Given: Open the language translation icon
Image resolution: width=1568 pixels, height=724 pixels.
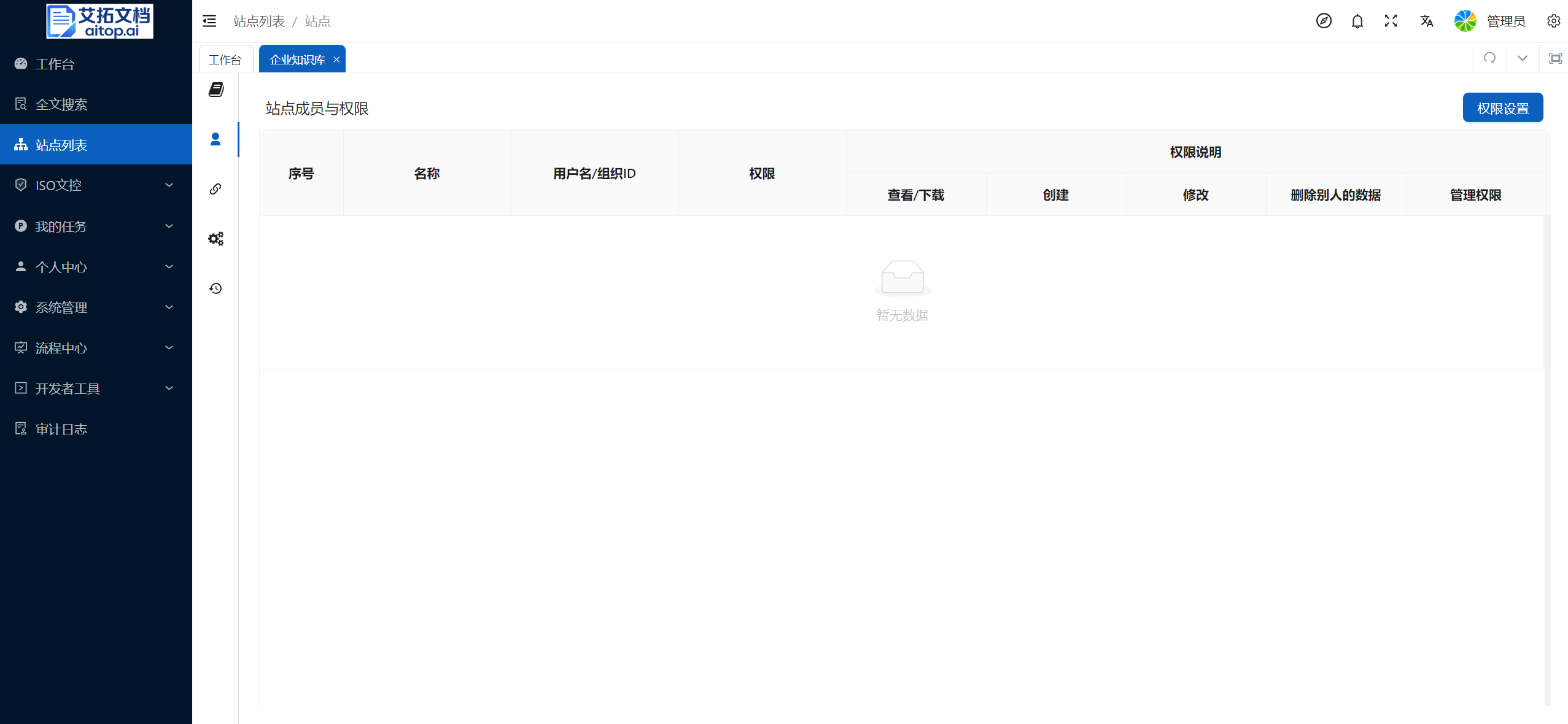Looking at the screenshot, I should click(1426, 21).
